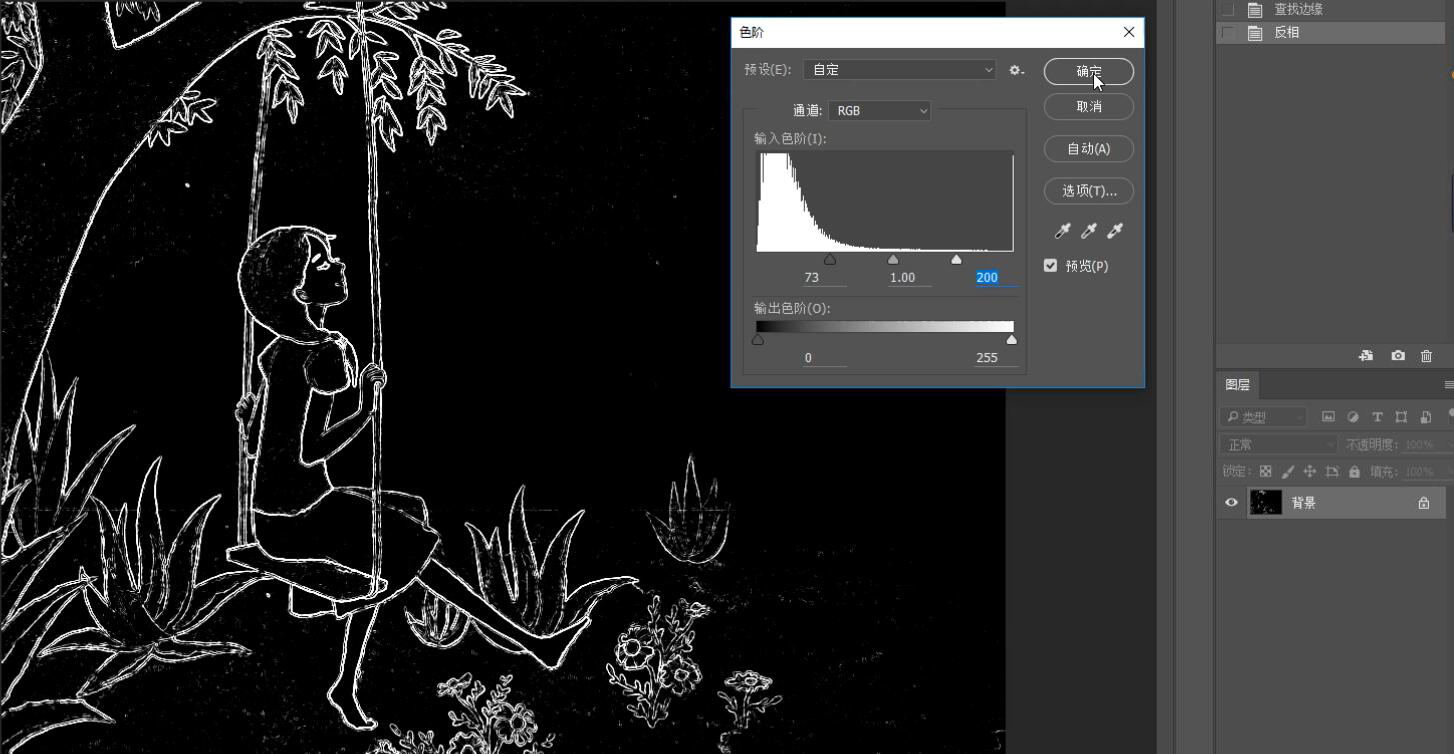The width and height of the screenshot is (1454, 754).
Task: Click the 自动(A) auto levels button
Action: 1088,148
